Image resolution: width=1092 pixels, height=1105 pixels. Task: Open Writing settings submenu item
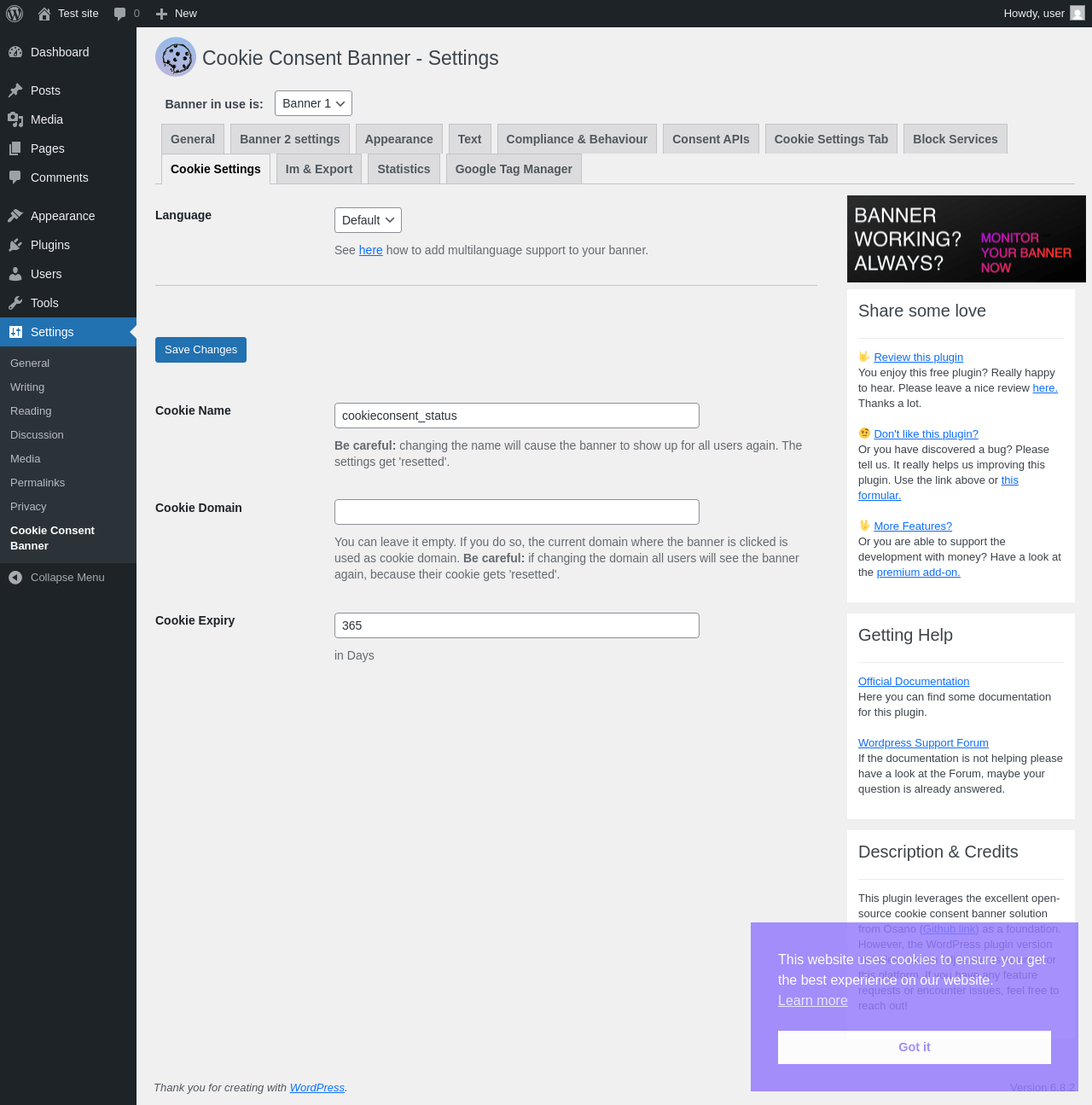(27, 387)
